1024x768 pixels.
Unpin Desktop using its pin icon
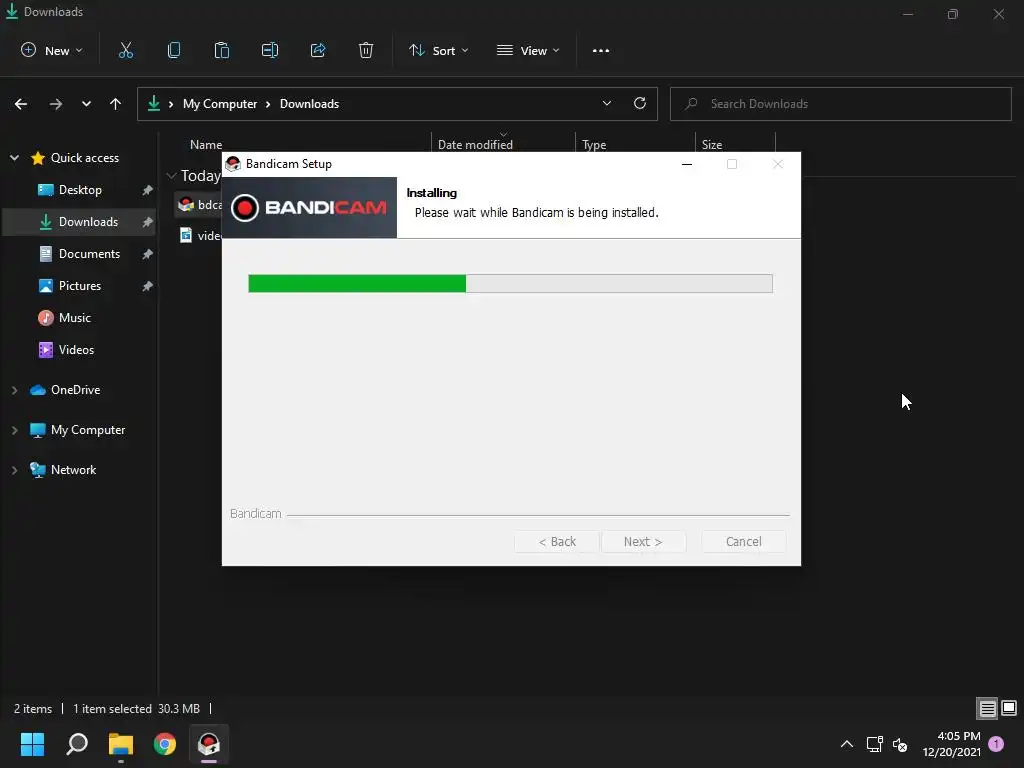point(148,190)
